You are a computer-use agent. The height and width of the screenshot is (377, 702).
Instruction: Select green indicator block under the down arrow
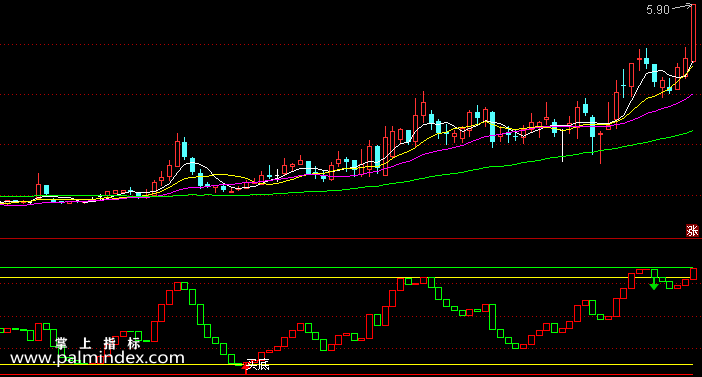[654, 274]
